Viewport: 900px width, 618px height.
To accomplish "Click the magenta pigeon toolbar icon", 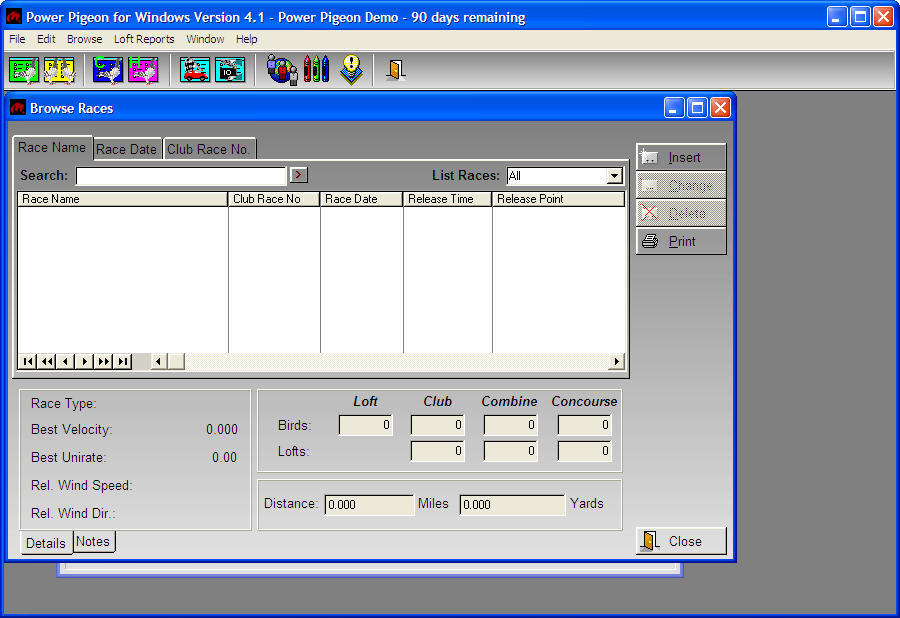I will tap(143, 70).
